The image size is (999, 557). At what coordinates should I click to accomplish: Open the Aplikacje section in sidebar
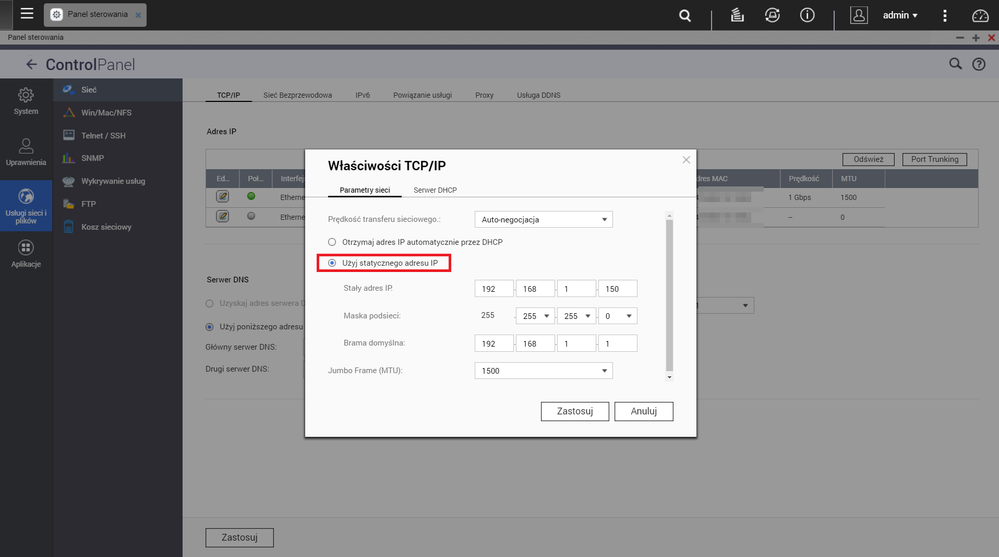[26, 254]
